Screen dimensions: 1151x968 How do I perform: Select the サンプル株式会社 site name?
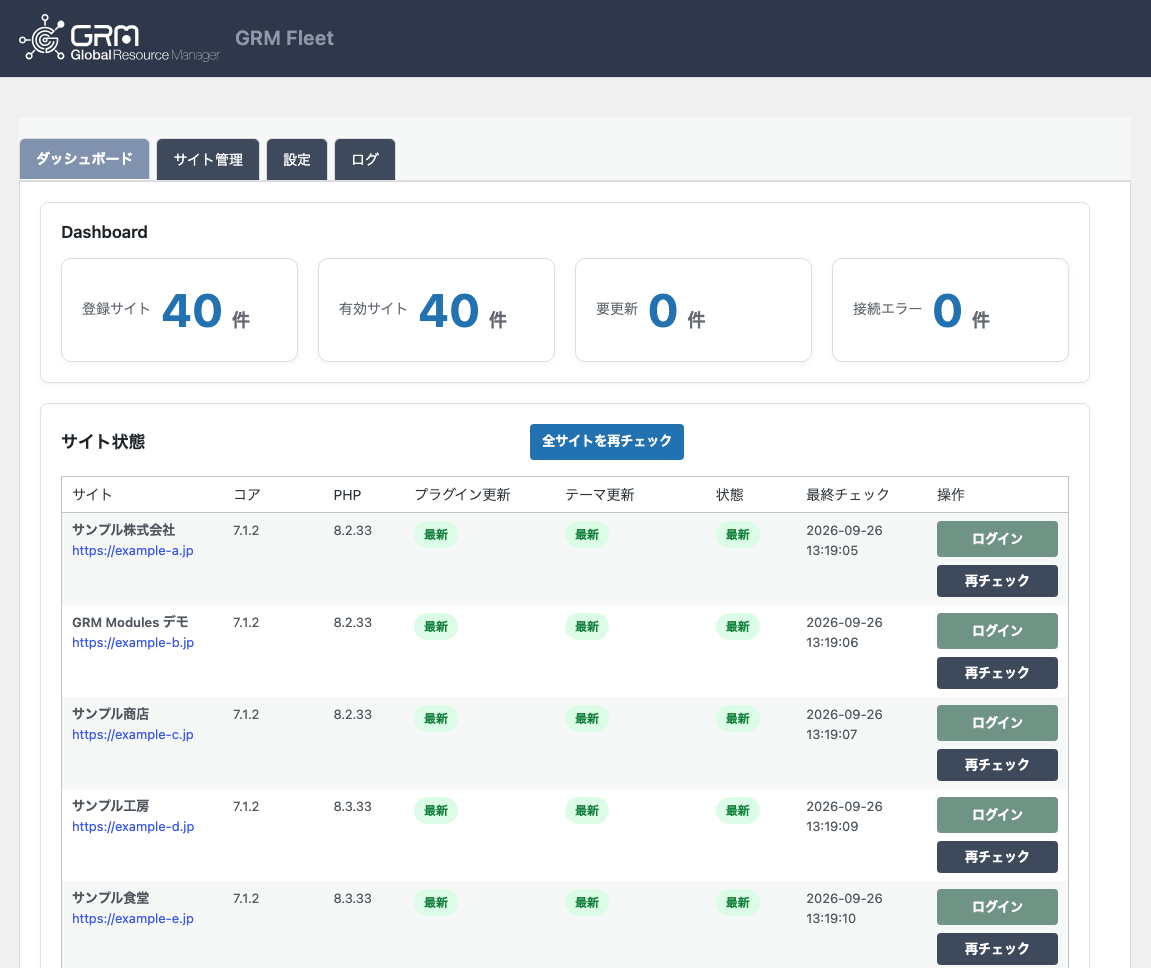click(123, 530)
